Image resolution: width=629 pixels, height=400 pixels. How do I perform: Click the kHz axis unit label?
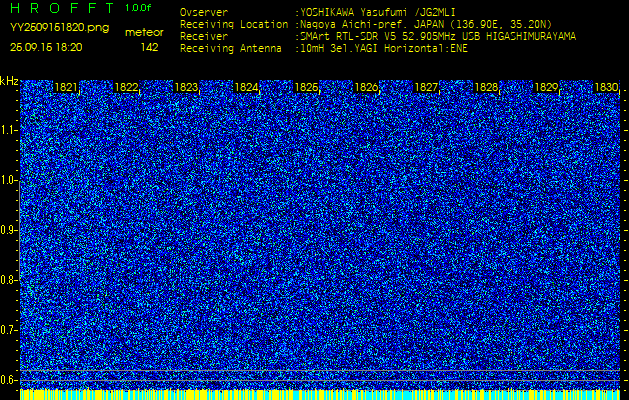(x=9, y=81)
